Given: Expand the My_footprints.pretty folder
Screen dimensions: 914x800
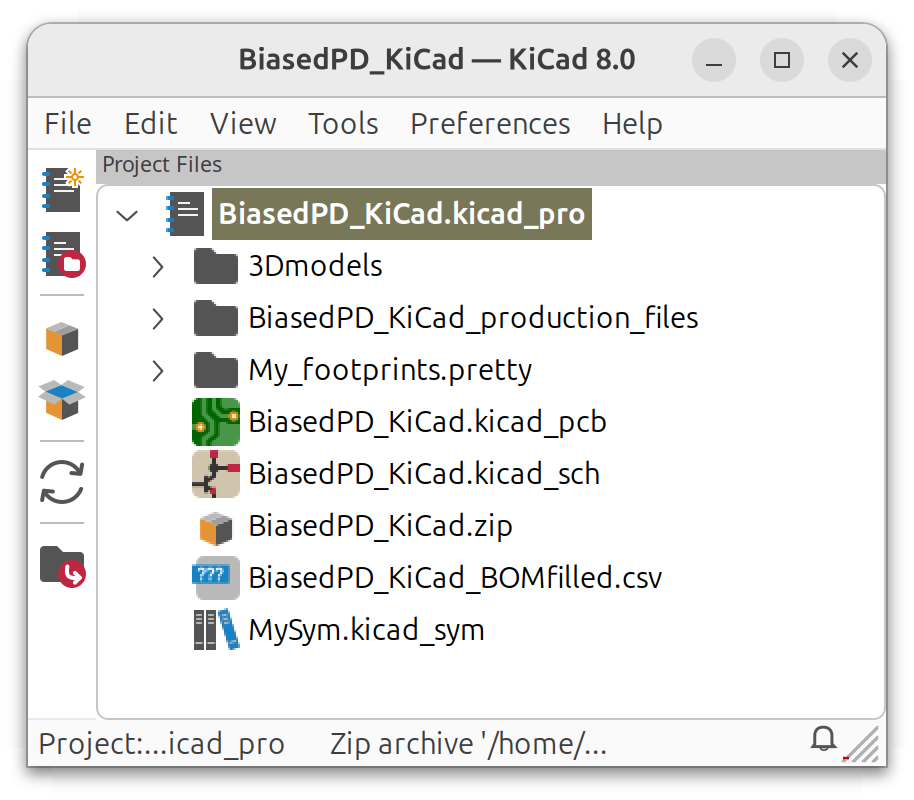Looking at the screenshot, I should coord(157,369).
